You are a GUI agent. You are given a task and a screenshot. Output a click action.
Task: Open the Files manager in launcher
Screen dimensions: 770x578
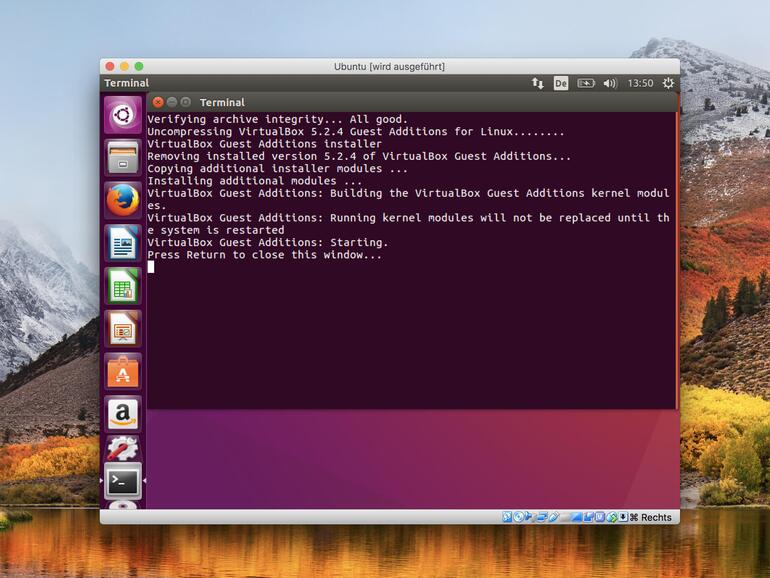coord(123,157)
